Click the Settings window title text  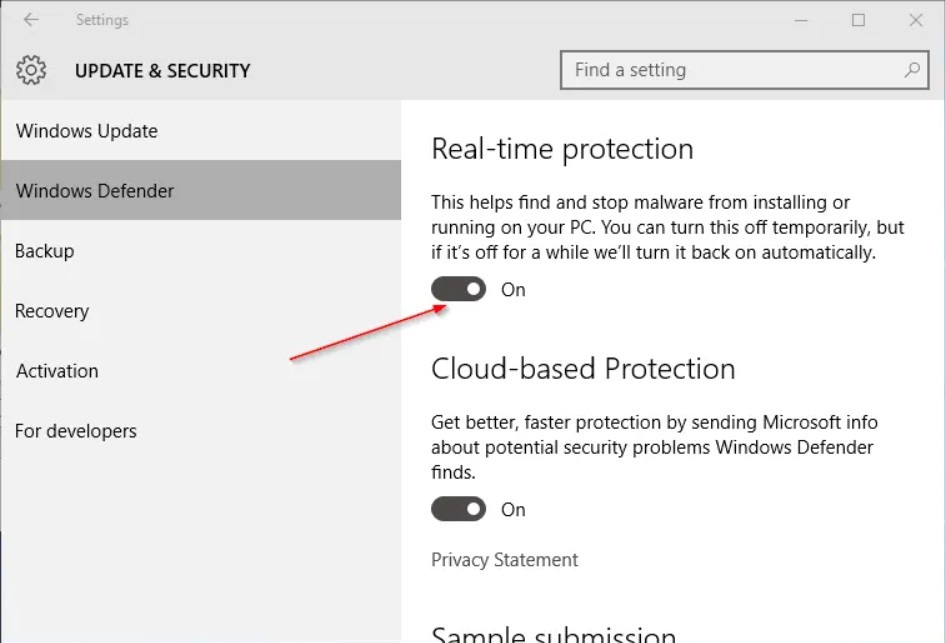pos(102,20)
